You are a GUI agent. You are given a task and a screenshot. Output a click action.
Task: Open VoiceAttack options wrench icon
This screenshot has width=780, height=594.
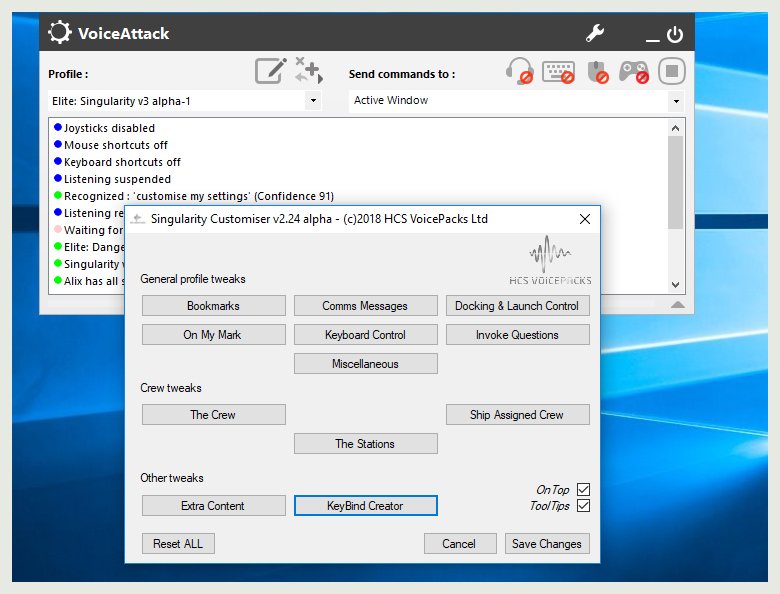(594, 33)
